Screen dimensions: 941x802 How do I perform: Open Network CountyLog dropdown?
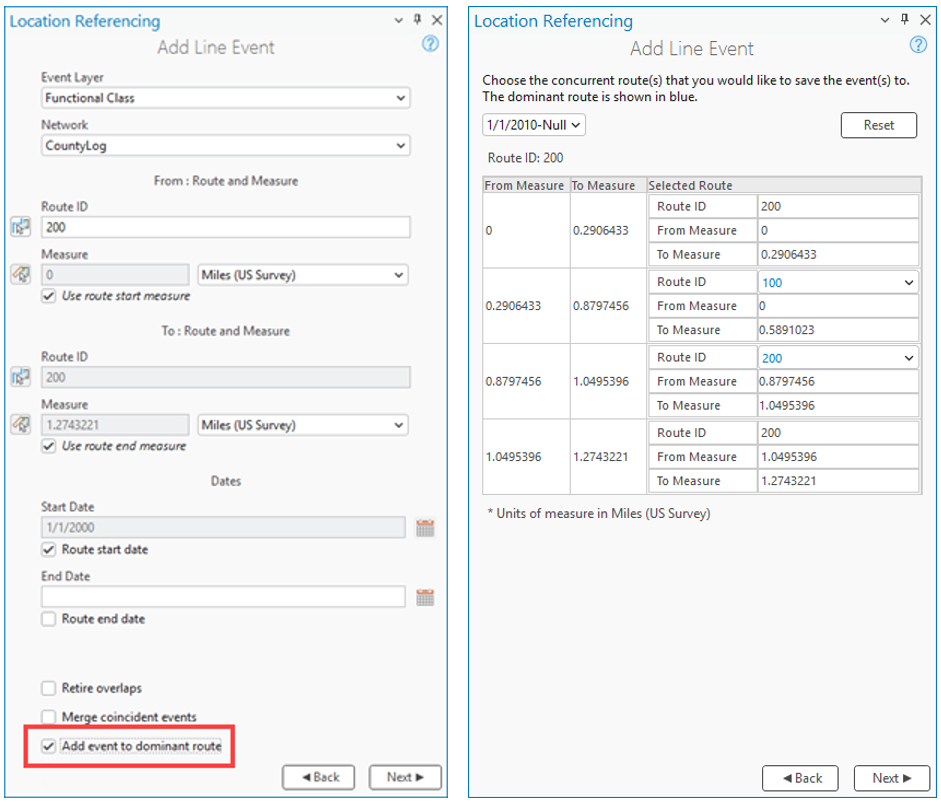(x=226, y=145)
